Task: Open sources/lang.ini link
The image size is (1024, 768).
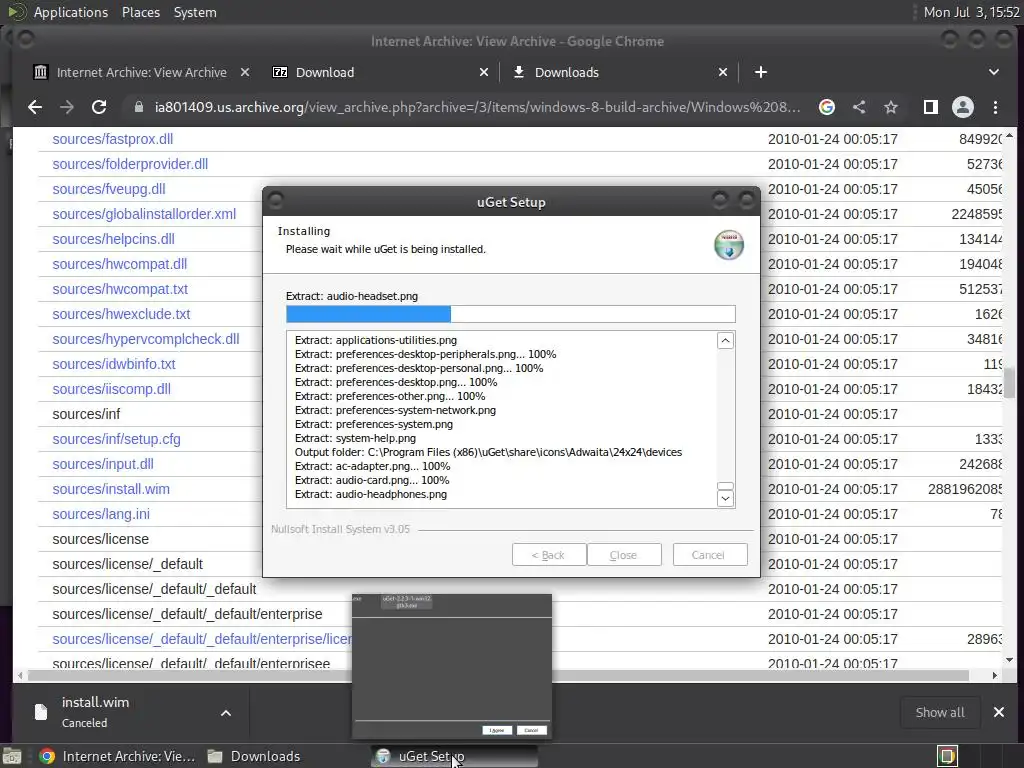Action: point(101,514)
